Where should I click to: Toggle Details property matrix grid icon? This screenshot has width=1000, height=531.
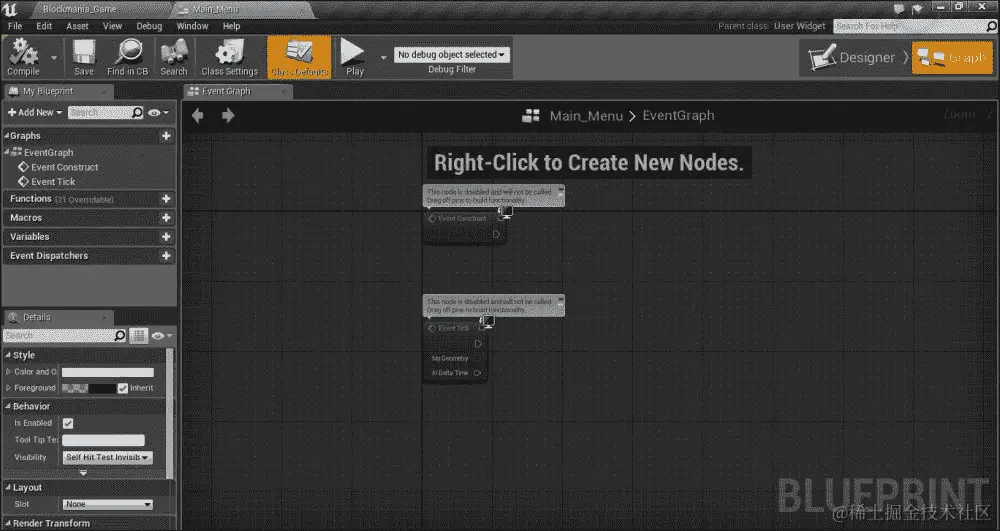[138, 335]
